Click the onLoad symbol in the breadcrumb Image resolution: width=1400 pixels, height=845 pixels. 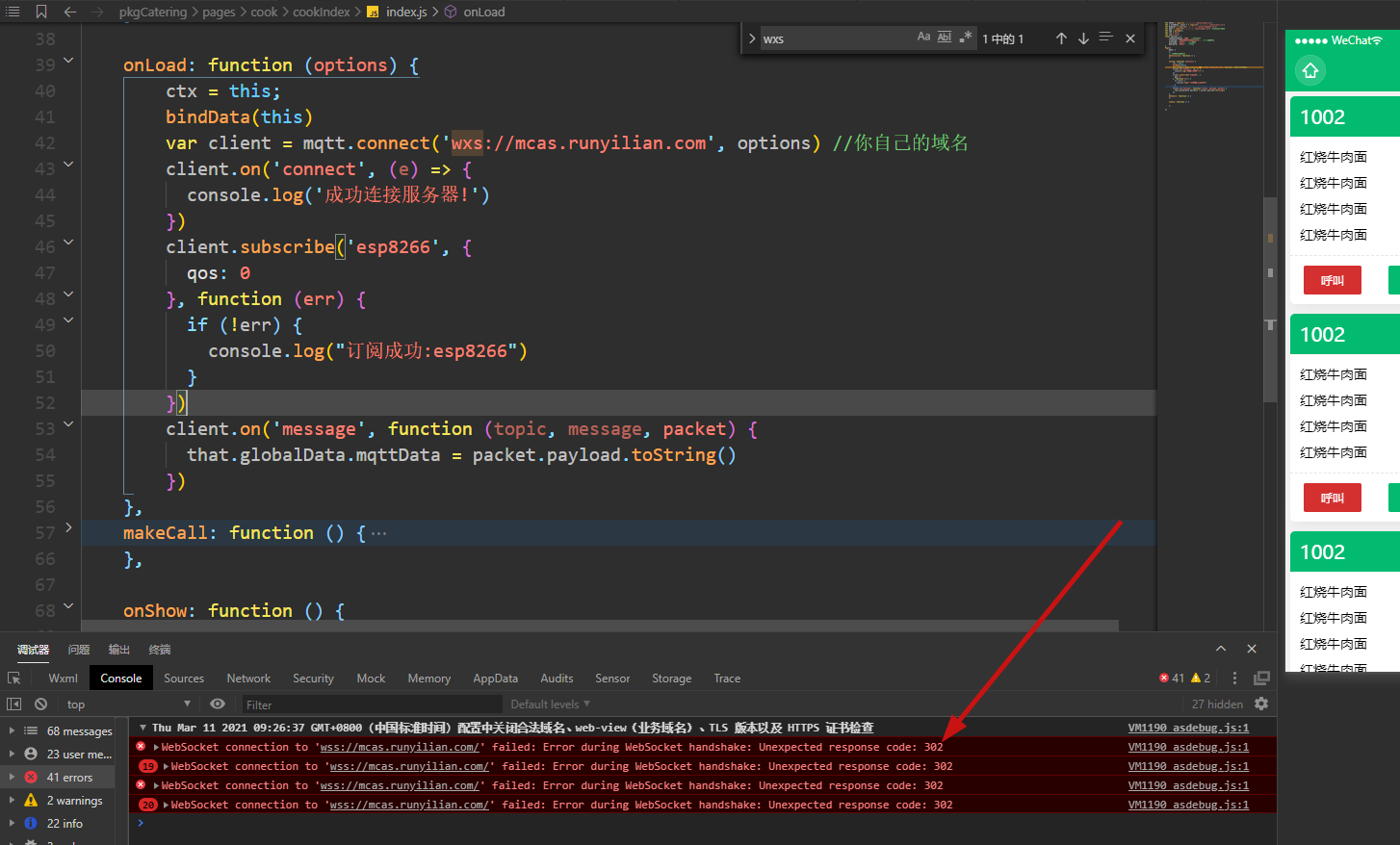tap(475, 12)
